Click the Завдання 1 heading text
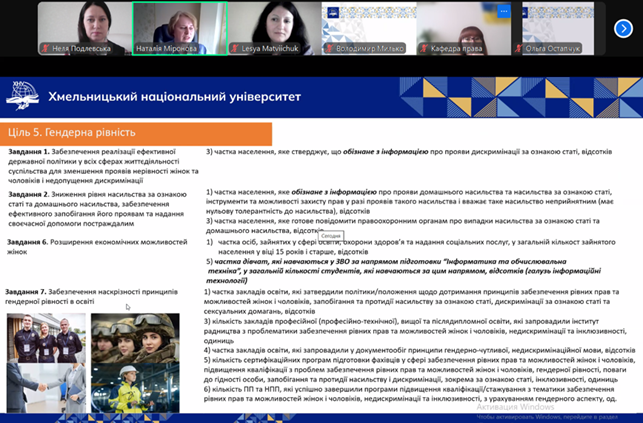 click(x=29, y=152)
